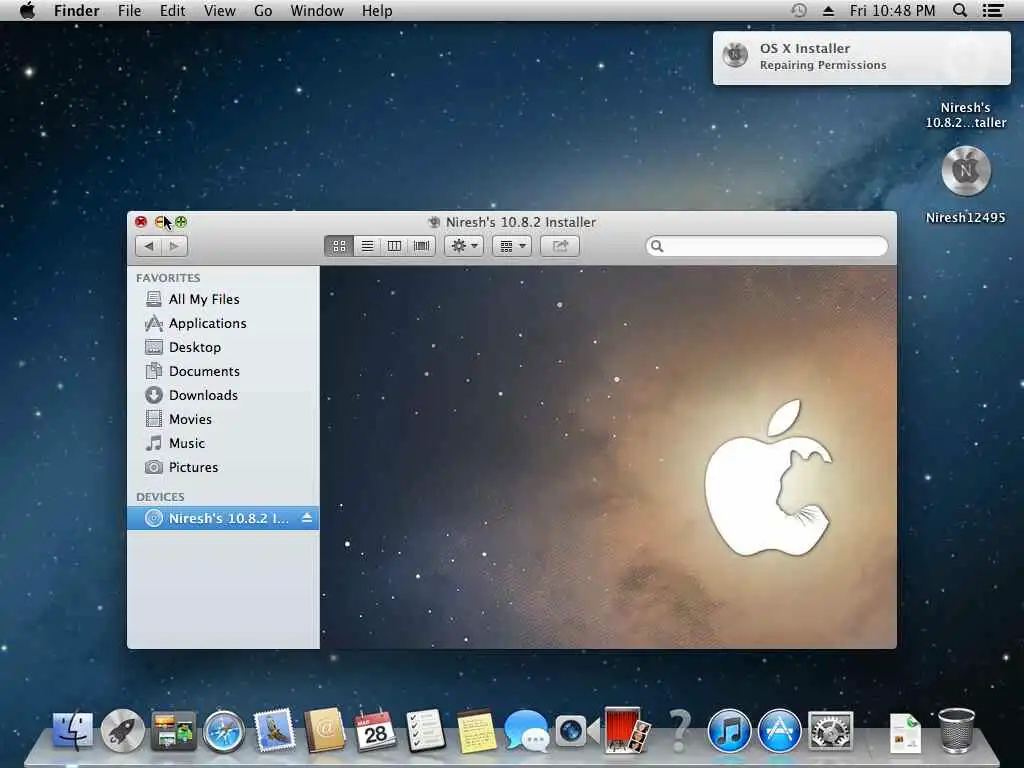Click the date and time in menu bar
The height and width of the screenshot is (768, 1024).
coord(892,10)
